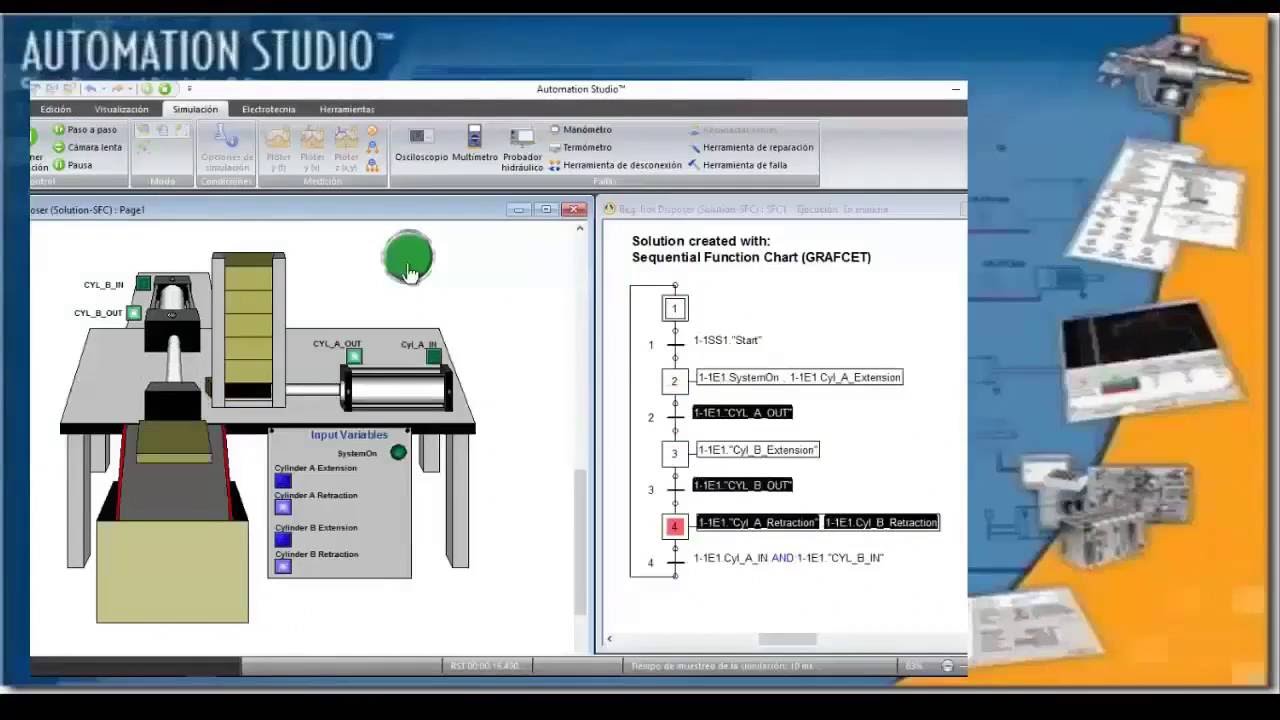Click action Cyl_B_Extension on step 3
The height and width of the screenshot is (720, 1280).
tap(758, 450)
